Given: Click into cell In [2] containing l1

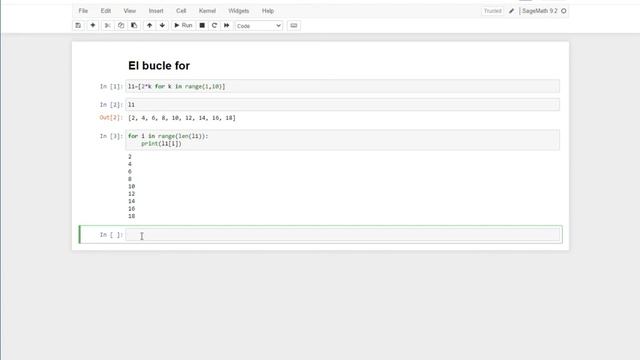Looking at the screenshot, I should pyautogui.click(x=342, y=105).
